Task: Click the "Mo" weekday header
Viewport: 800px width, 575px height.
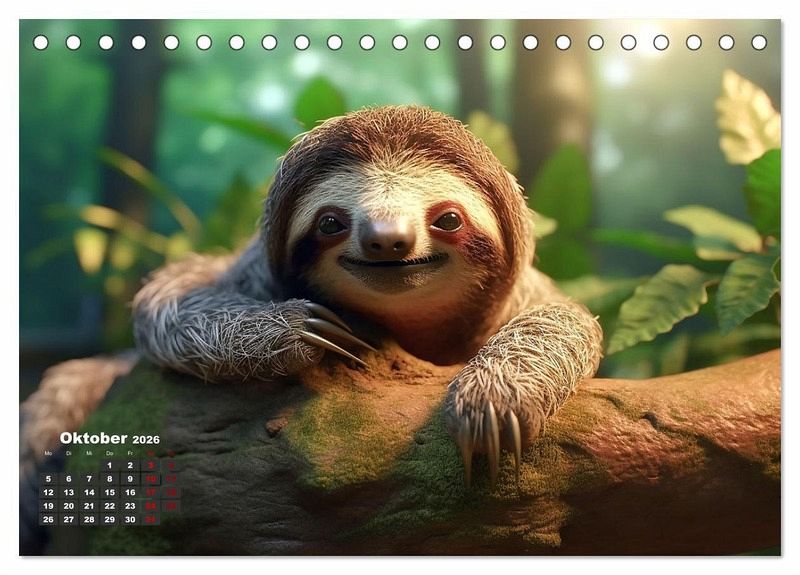Action: (48, 453)
